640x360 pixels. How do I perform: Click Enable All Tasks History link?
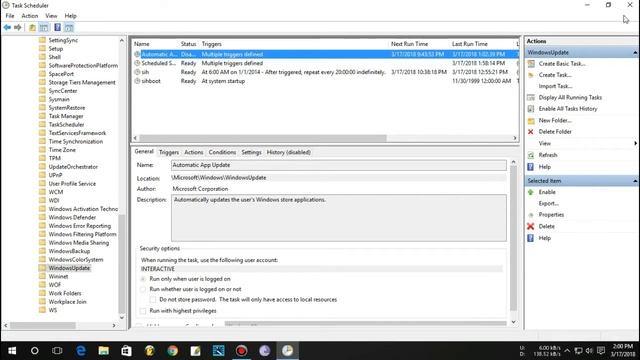point(568,109)
